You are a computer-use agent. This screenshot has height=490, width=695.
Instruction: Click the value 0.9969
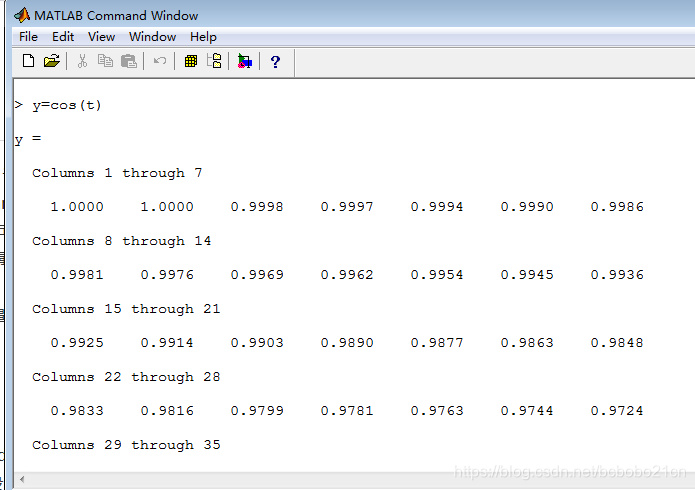tap(257, 275)
